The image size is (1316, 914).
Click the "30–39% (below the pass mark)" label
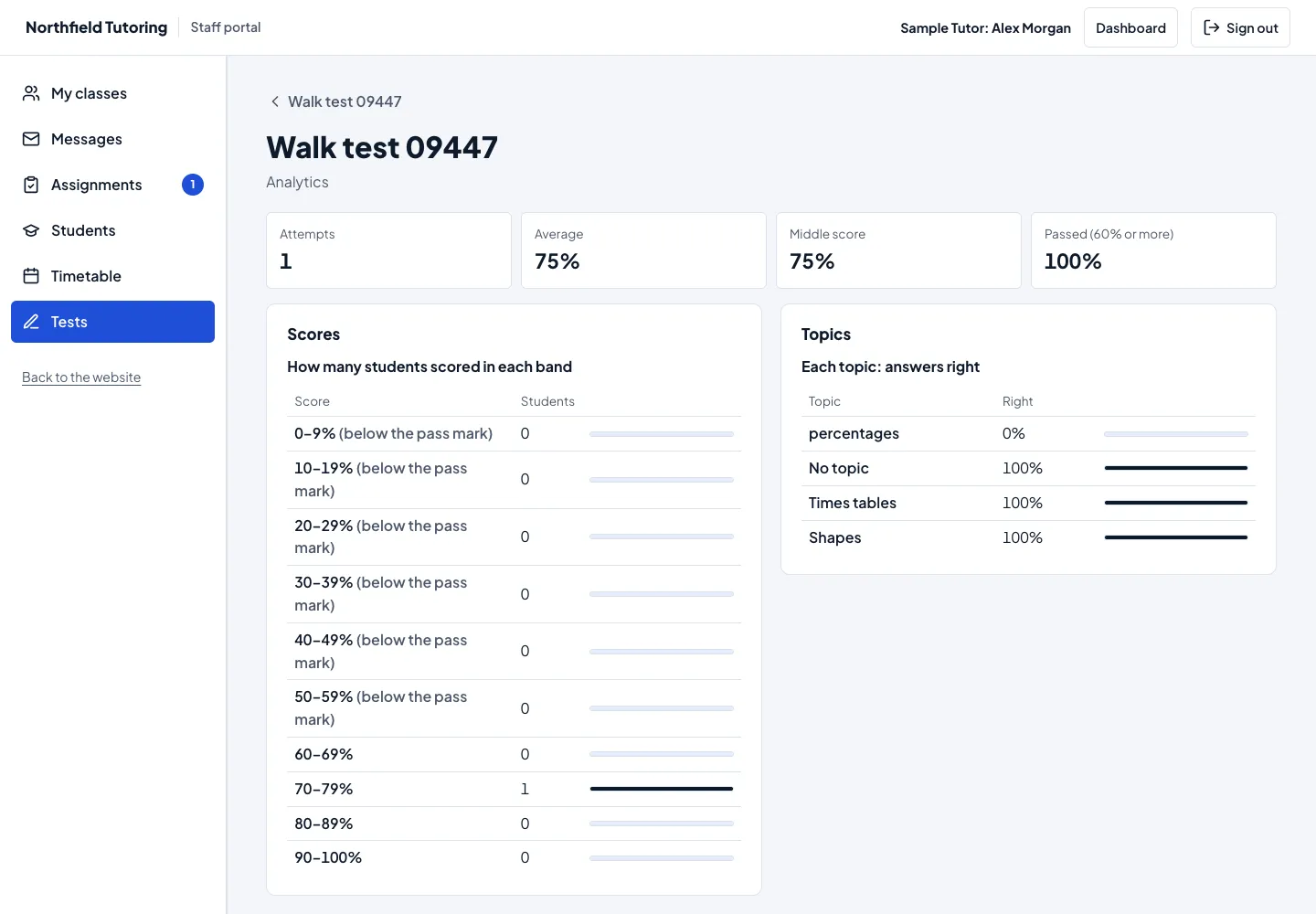click(x=380, y=594)
